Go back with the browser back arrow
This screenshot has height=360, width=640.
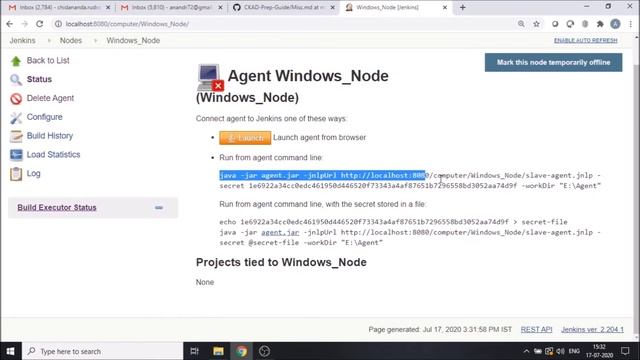[x=9, y=24]
